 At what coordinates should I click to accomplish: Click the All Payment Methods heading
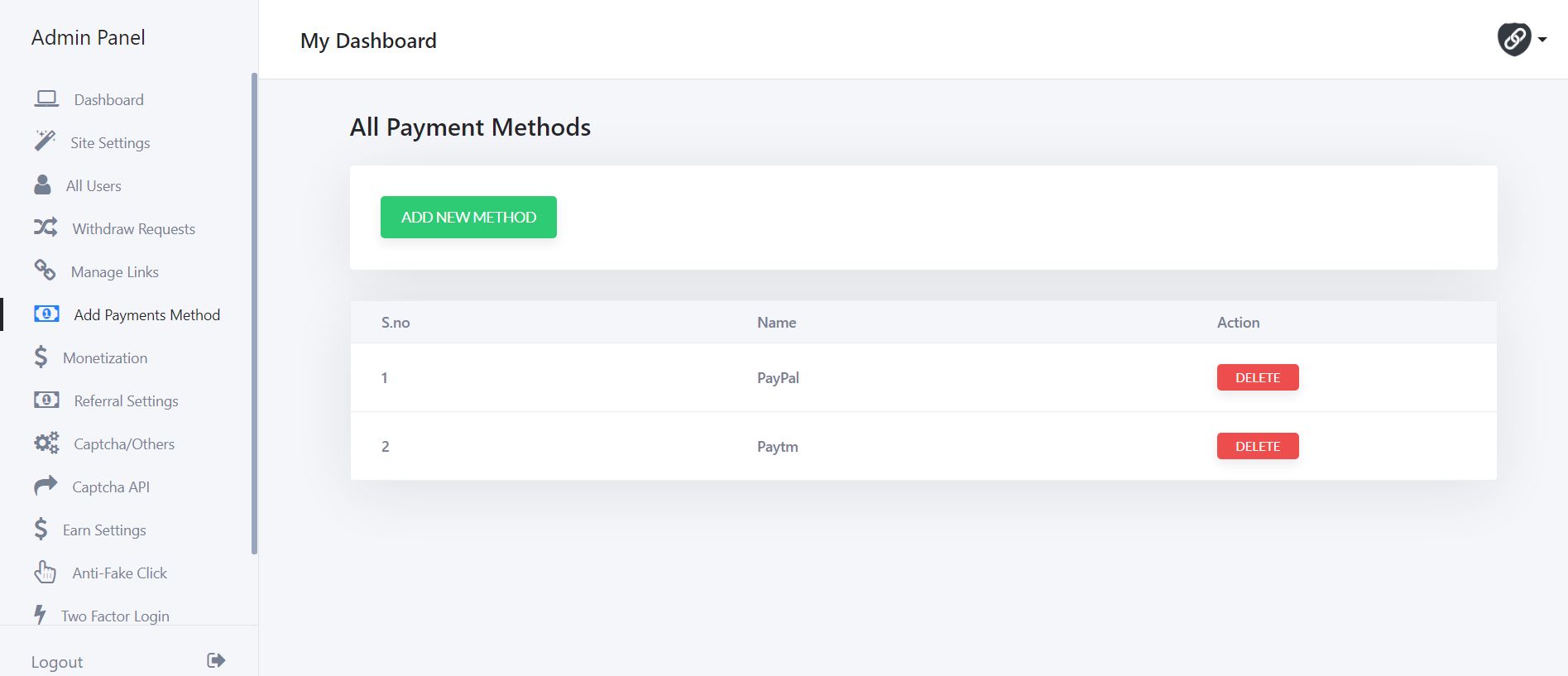point(470,127)
